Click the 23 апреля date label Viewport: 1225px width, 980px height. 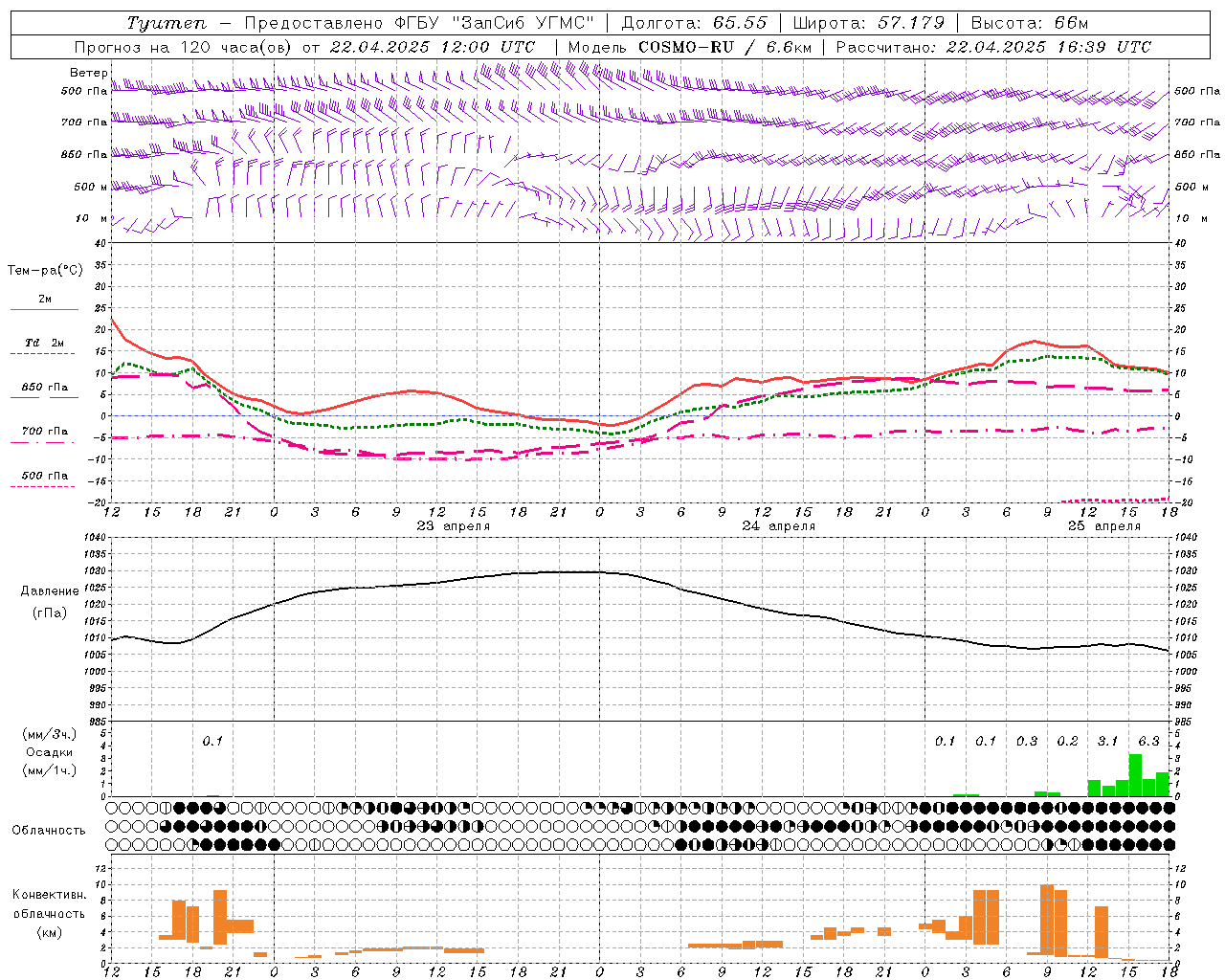(x=454, y=526)
